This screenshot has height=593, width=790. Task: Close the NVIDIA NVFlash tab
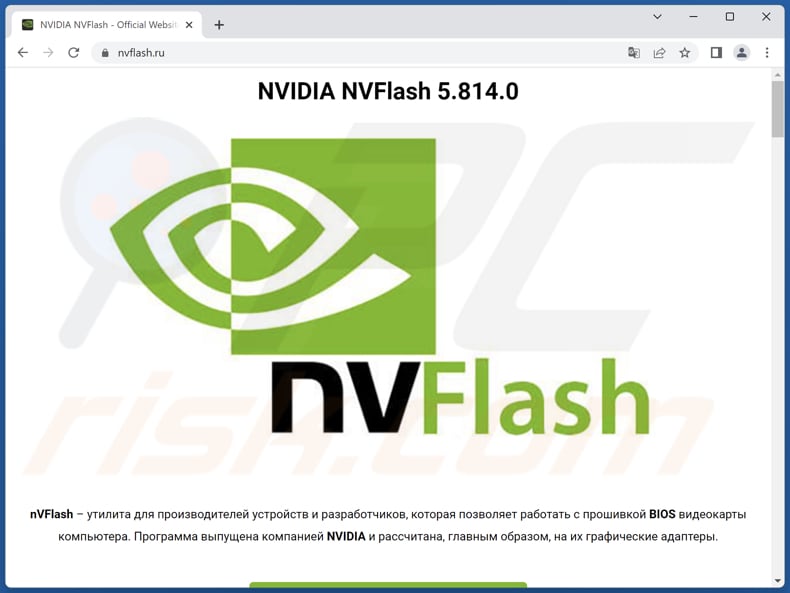pyautogui.click(x=189, y=25)
